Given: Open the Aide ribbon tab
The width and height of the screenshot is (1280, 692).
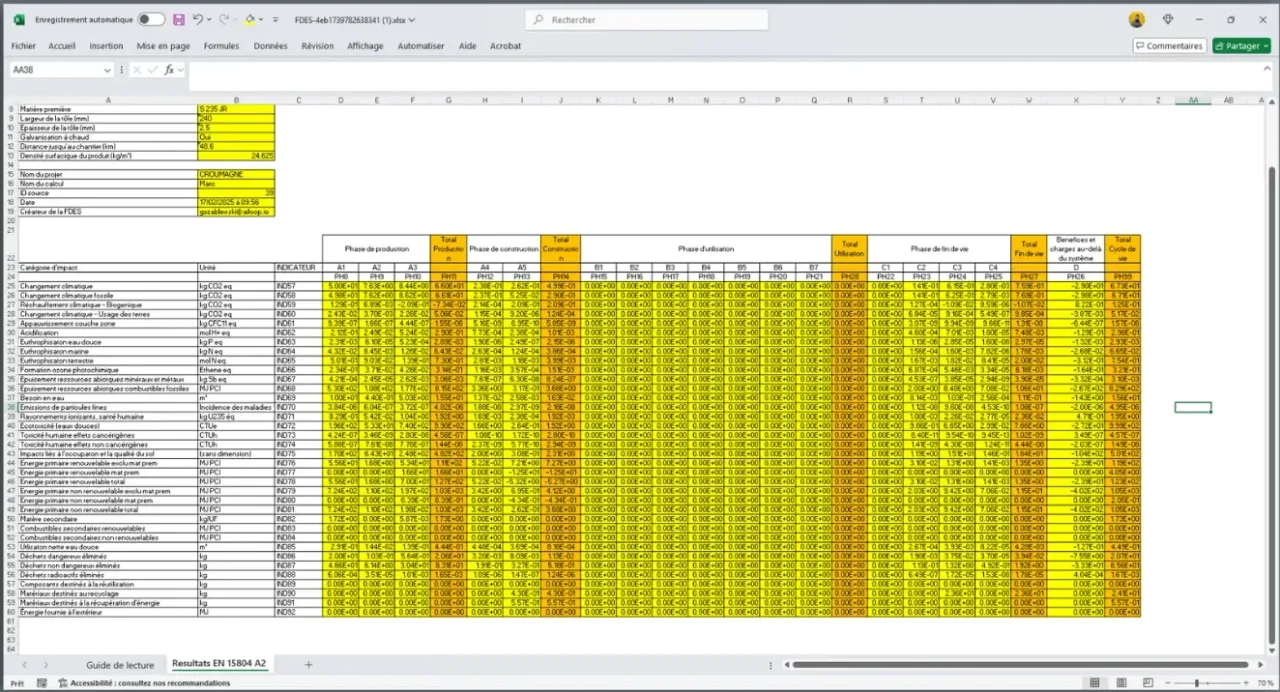Looking at the screenshot, I should [467, 46].
